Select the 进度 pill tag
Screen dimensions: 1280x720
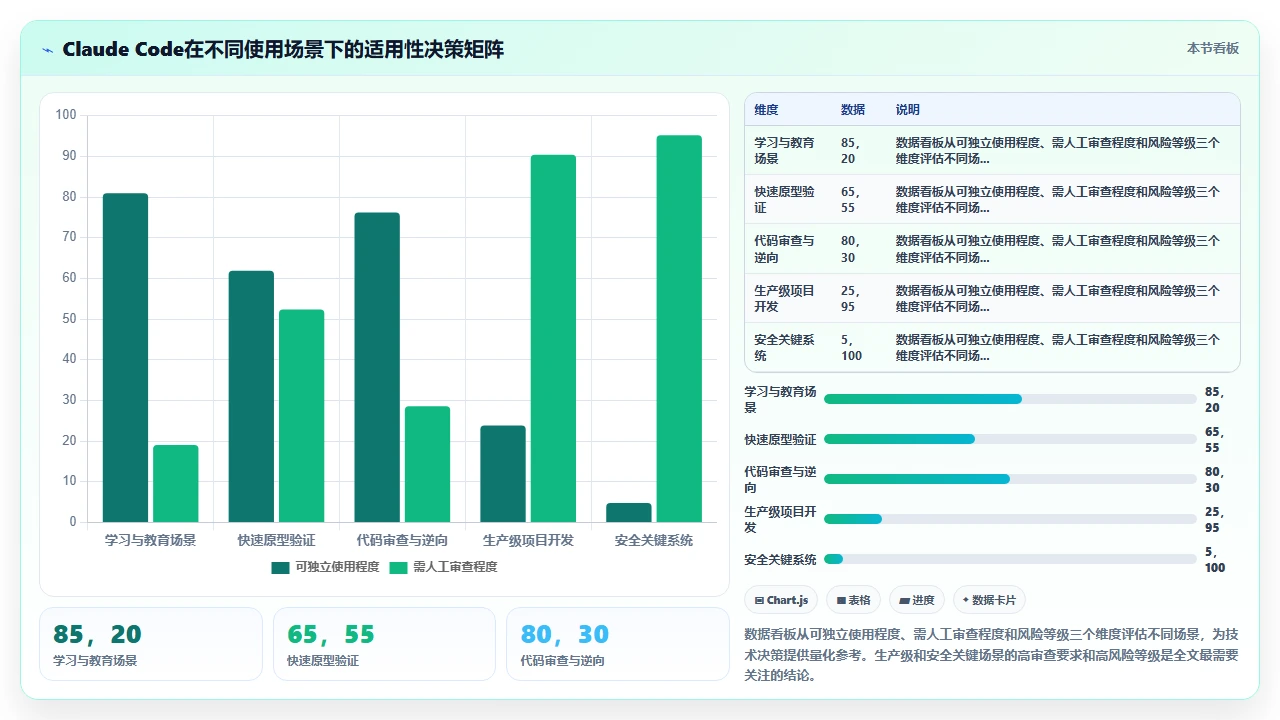(917, 600)
